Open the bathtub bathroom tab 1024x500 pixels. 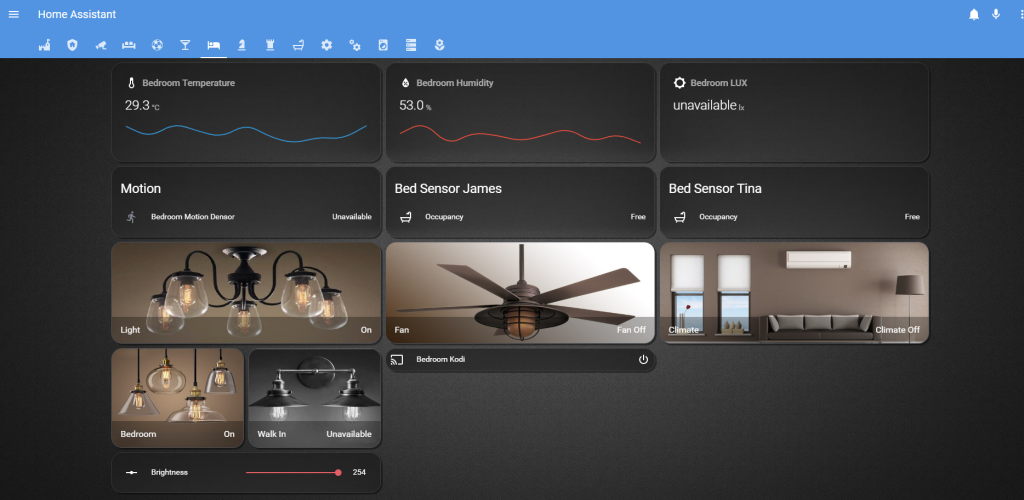click(298, 45)
